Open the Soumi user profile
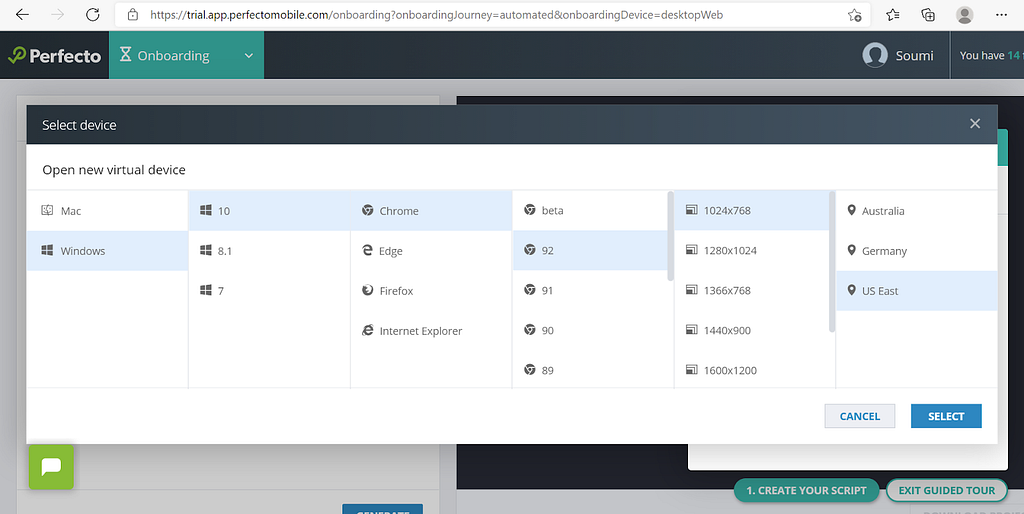The image size is (1024, 514). [898, 56]
